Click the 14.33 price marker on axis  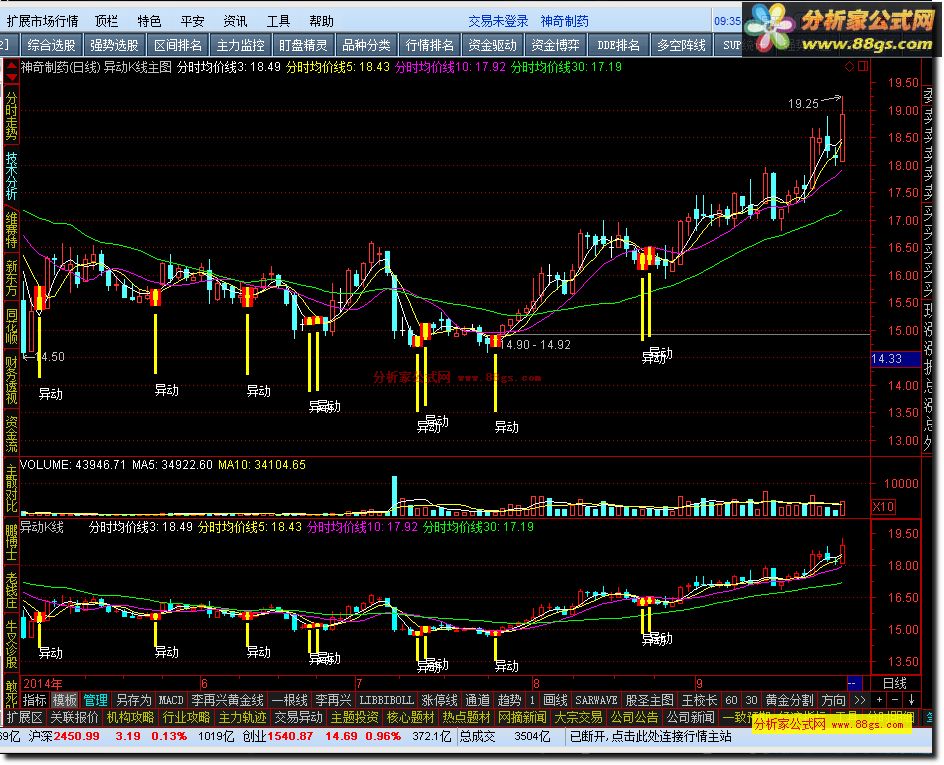coord(896,359)
